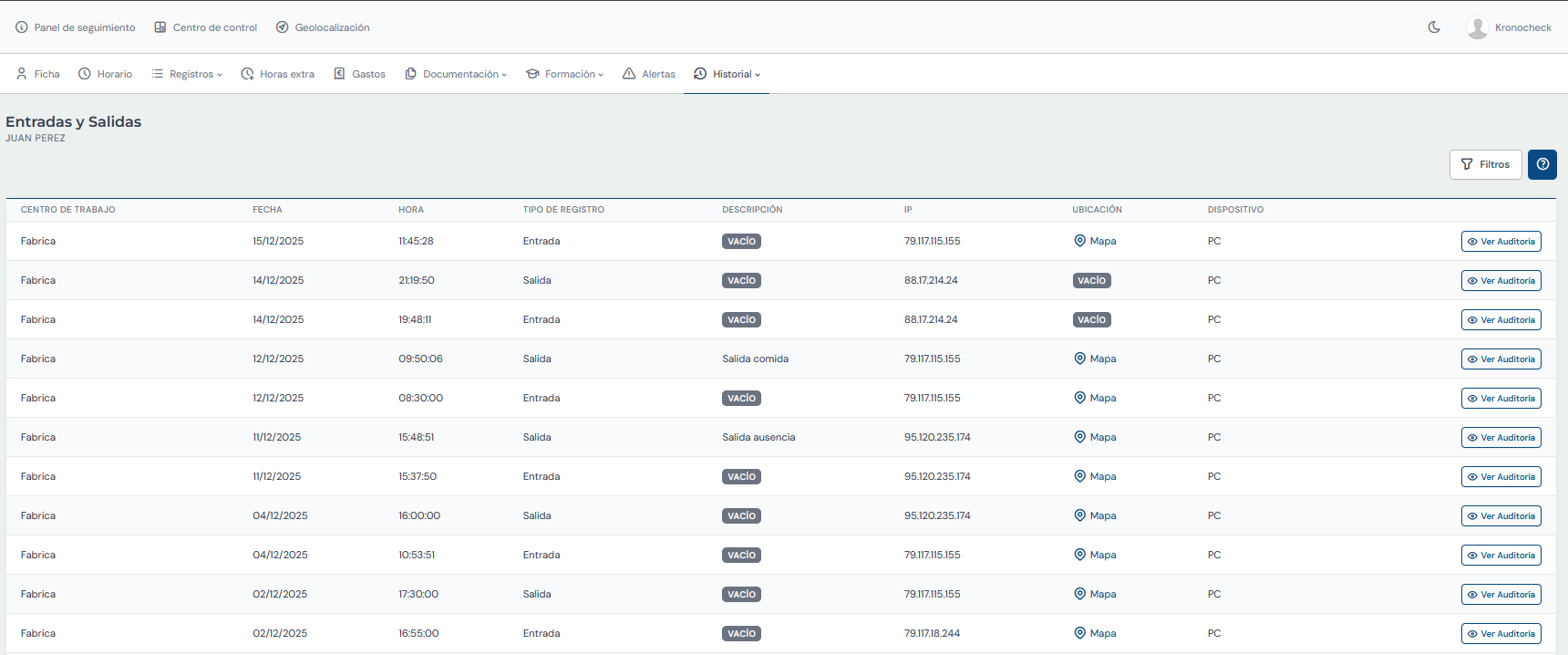The image size is (1568, 655).
Task: Expand the Formación dropdown menu
Action: point(565,74)
